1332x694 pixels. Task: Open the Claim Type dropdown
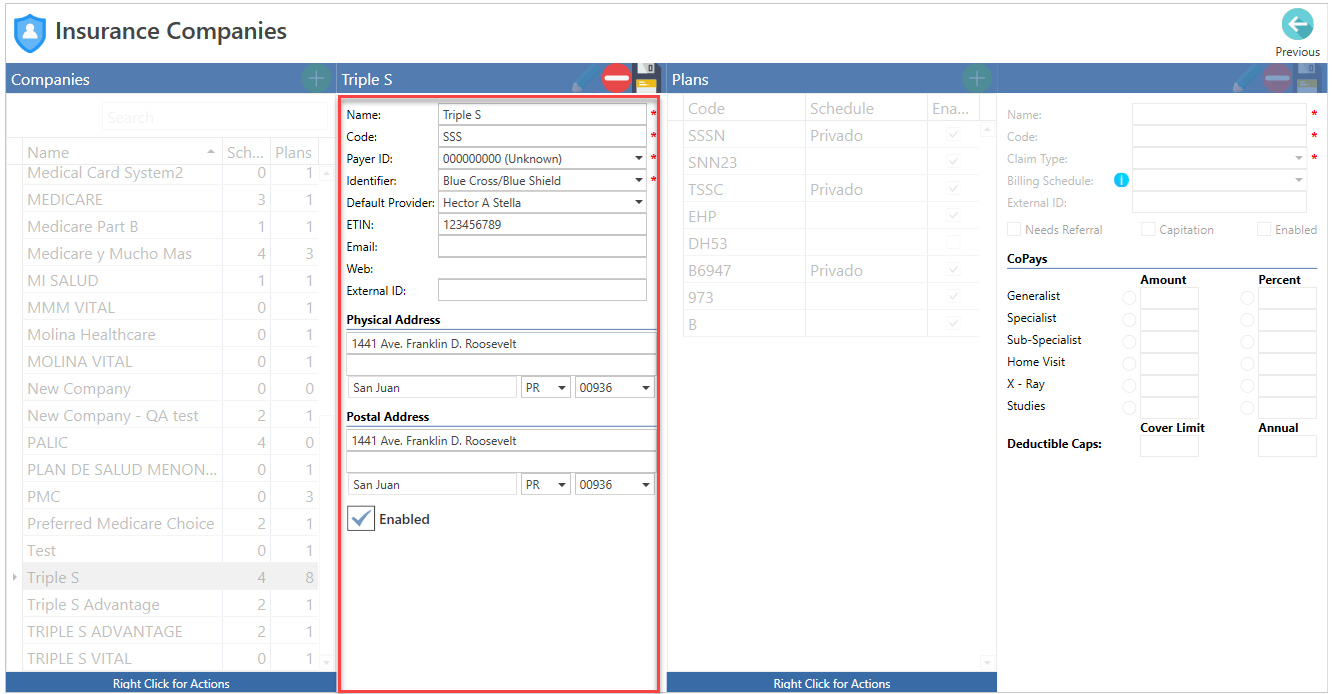[1299, 158]
